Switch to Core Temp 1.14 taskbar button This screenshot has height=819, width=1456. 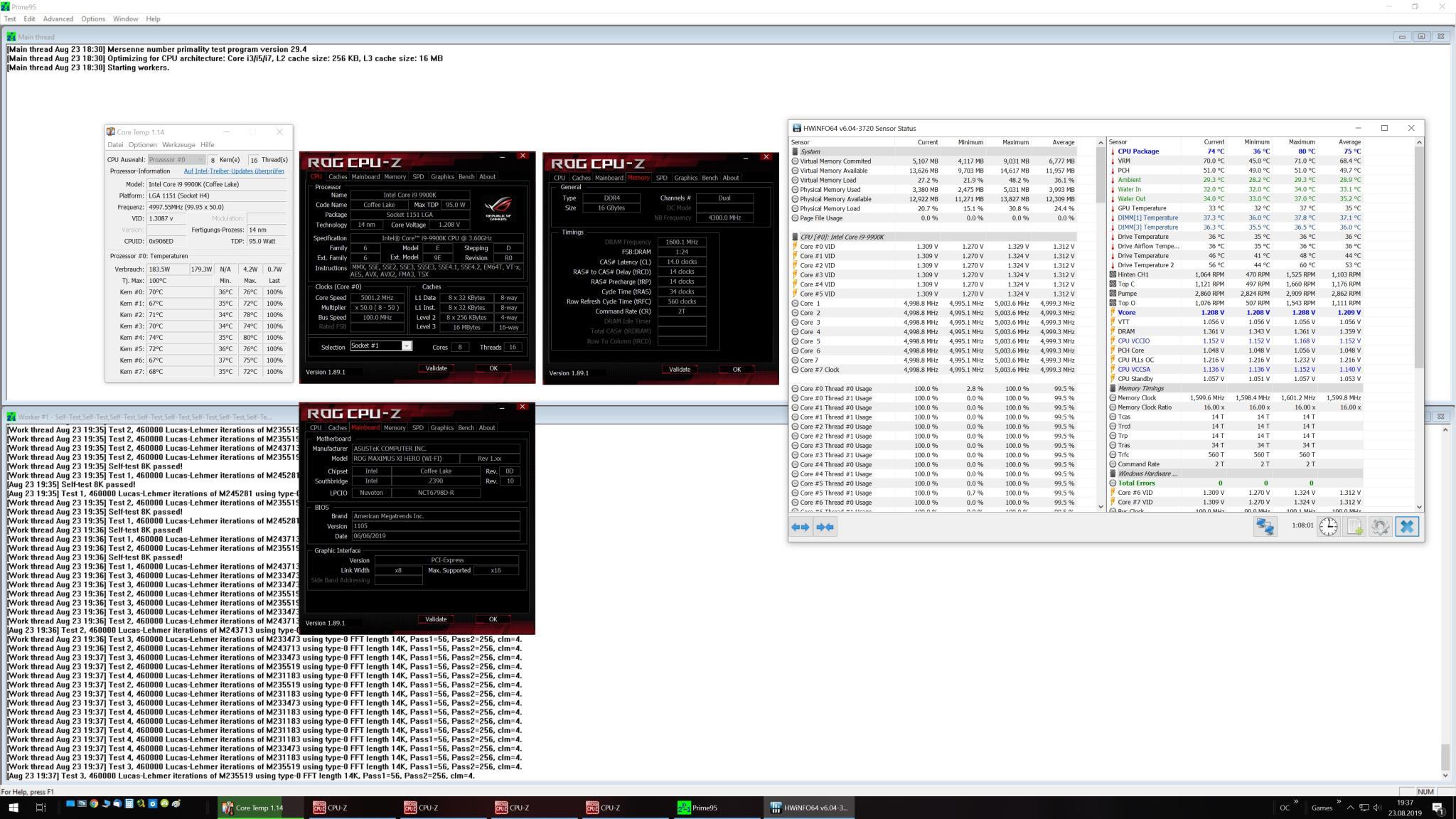[x=262, y=808]
